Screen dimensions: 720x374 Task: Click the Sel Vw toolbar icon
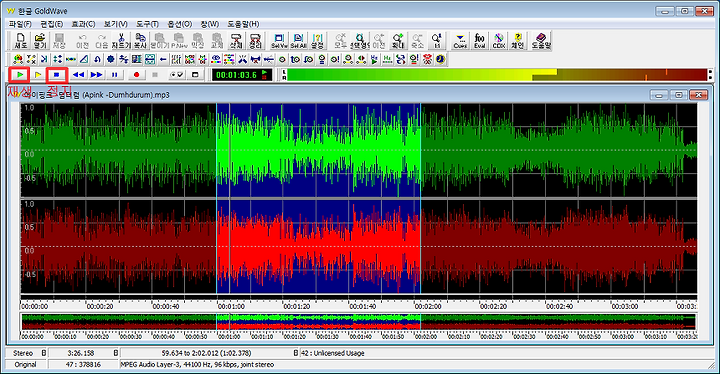(x=279, y=41)
